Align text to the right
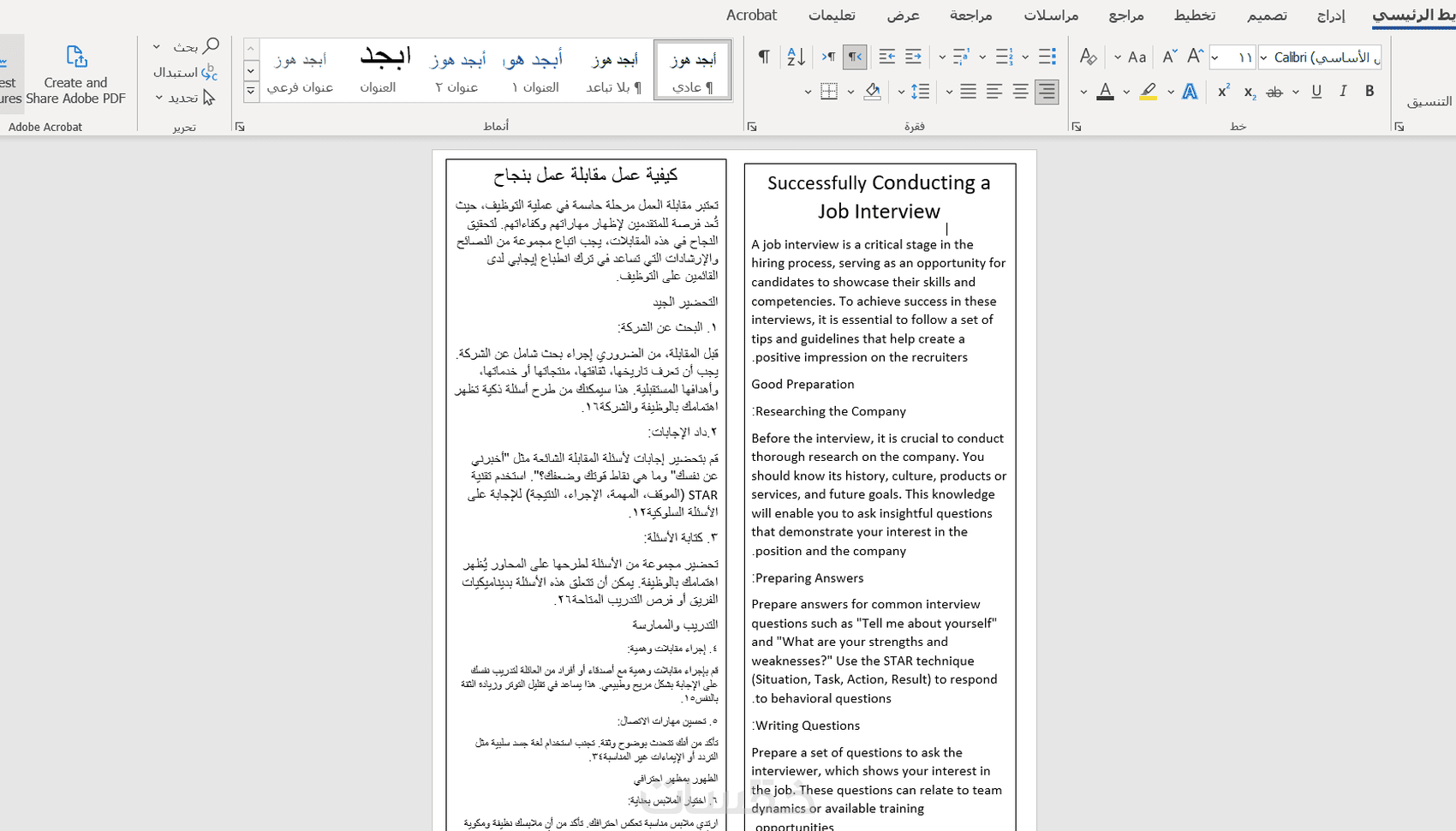Viewport: 1456px width, 831px height. pyautogui.click(x=1047, y=92)
